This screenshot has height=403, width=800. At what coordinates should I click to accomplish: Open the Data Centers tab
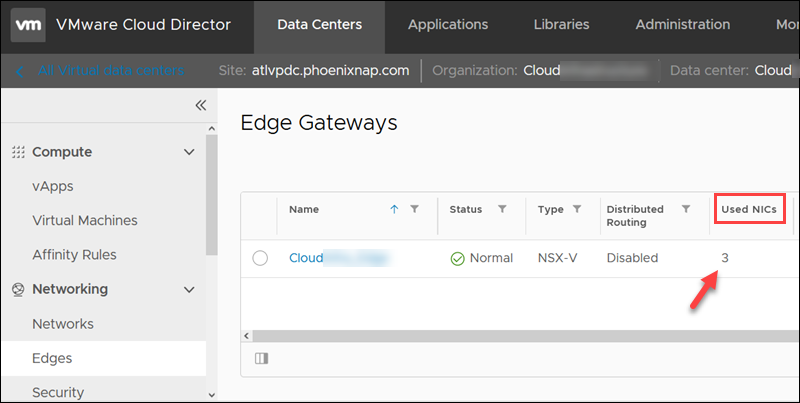319,24
